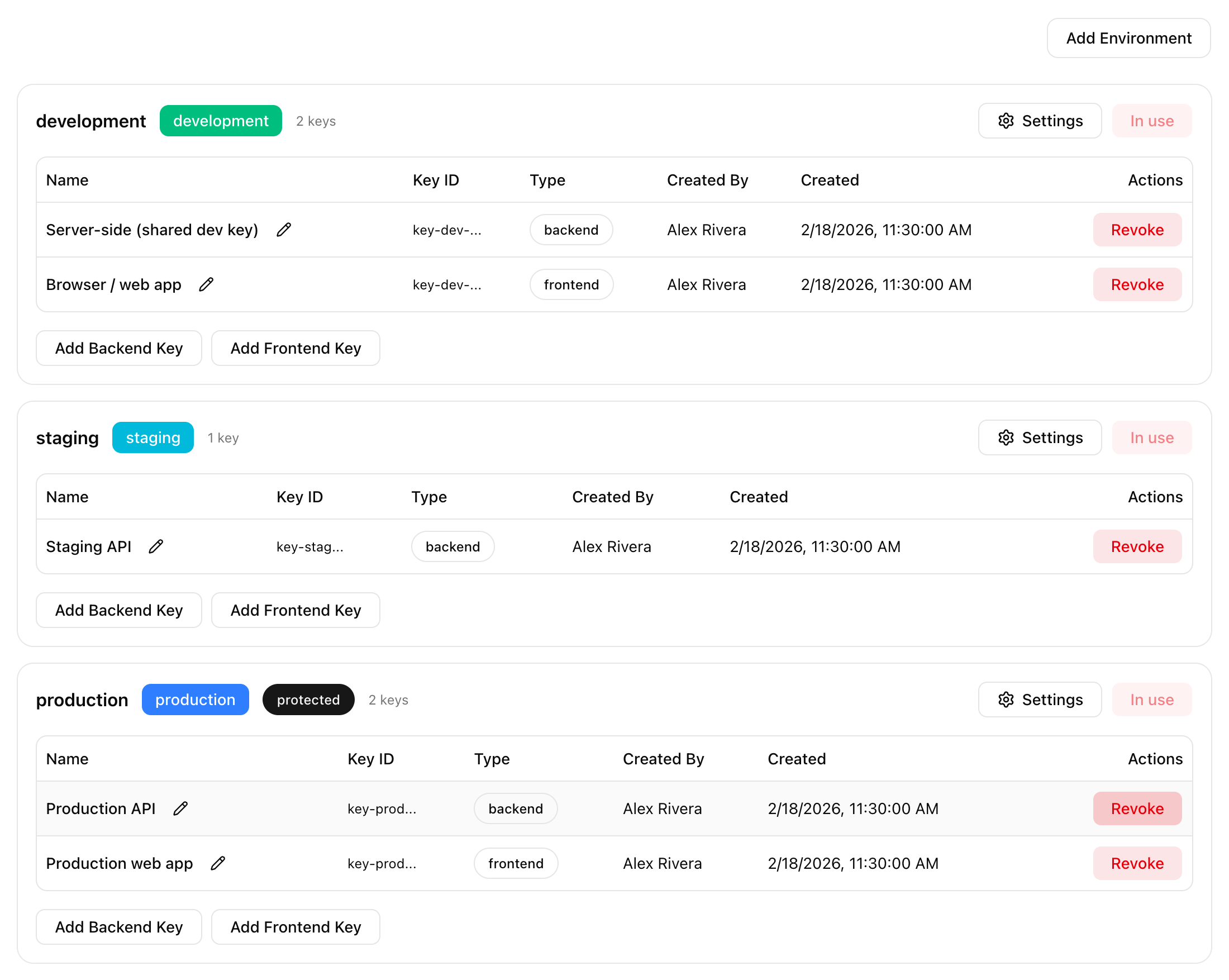The height and width of the screenshot is (980, 1229).
Task: Add Backend Key to development environment
Action: point(119,348)
